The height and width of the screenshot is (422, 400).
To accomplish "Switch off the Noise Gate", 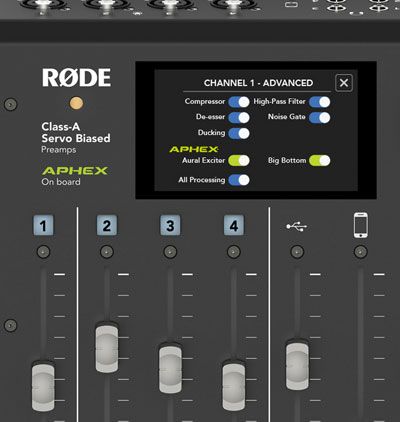I will point(320,117).
